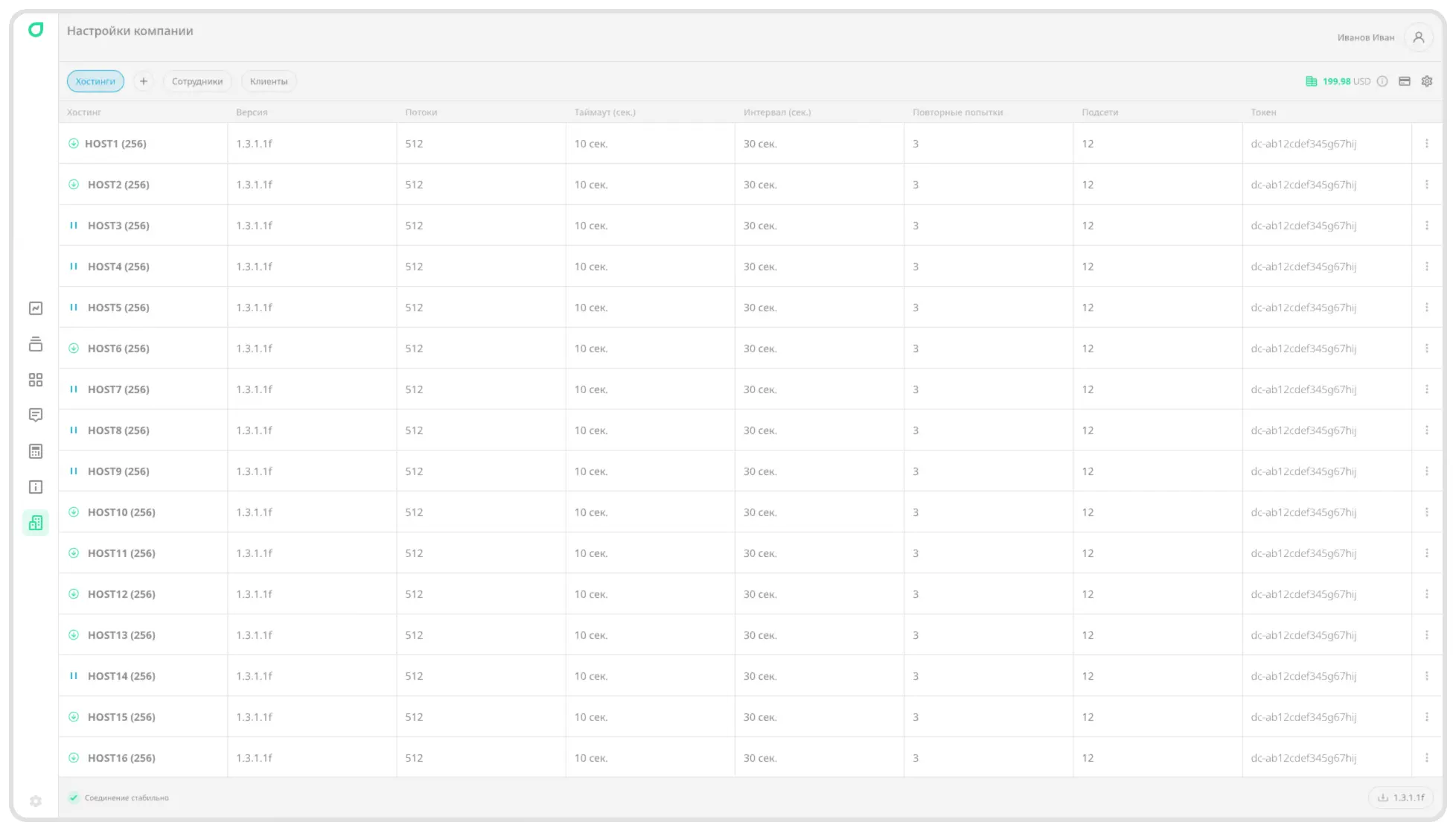Click the credit card payment icon
The height and width of the screenshot is (831, 1456).
tap(1405, 81)
